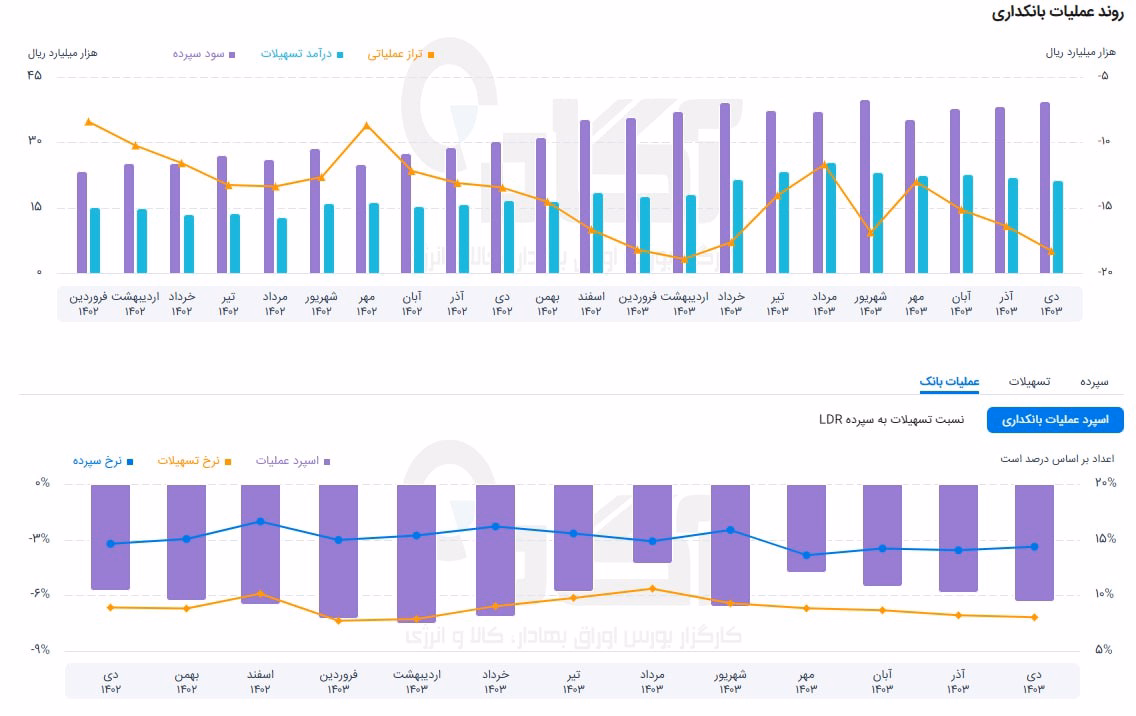The width and height of the screenshot is (1136, 716).
Task: Switch to the سپرده tab
Action: (1094, 382)
